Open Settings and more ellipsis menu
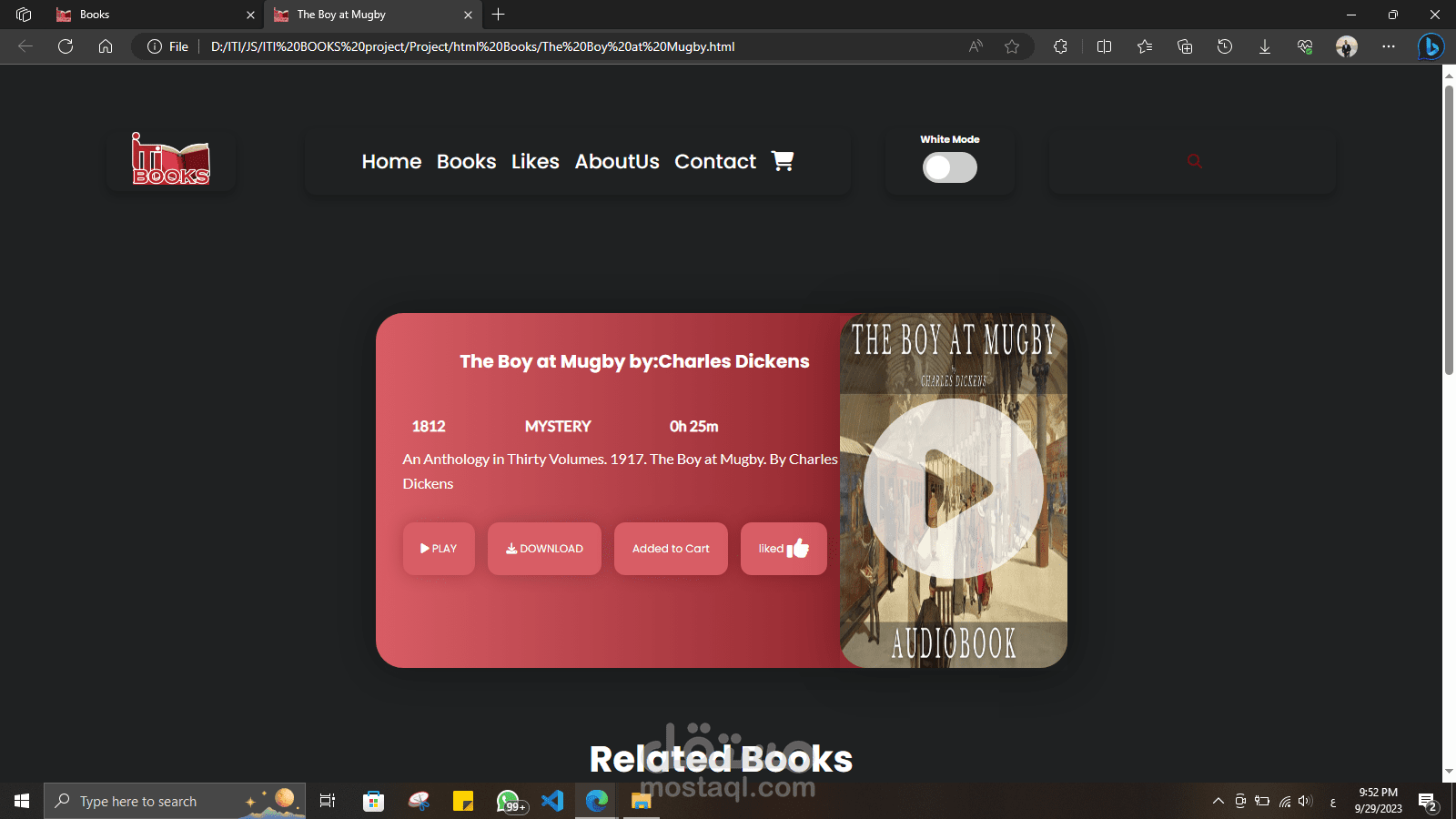The image size is (1456, 819). (1389, 46)
